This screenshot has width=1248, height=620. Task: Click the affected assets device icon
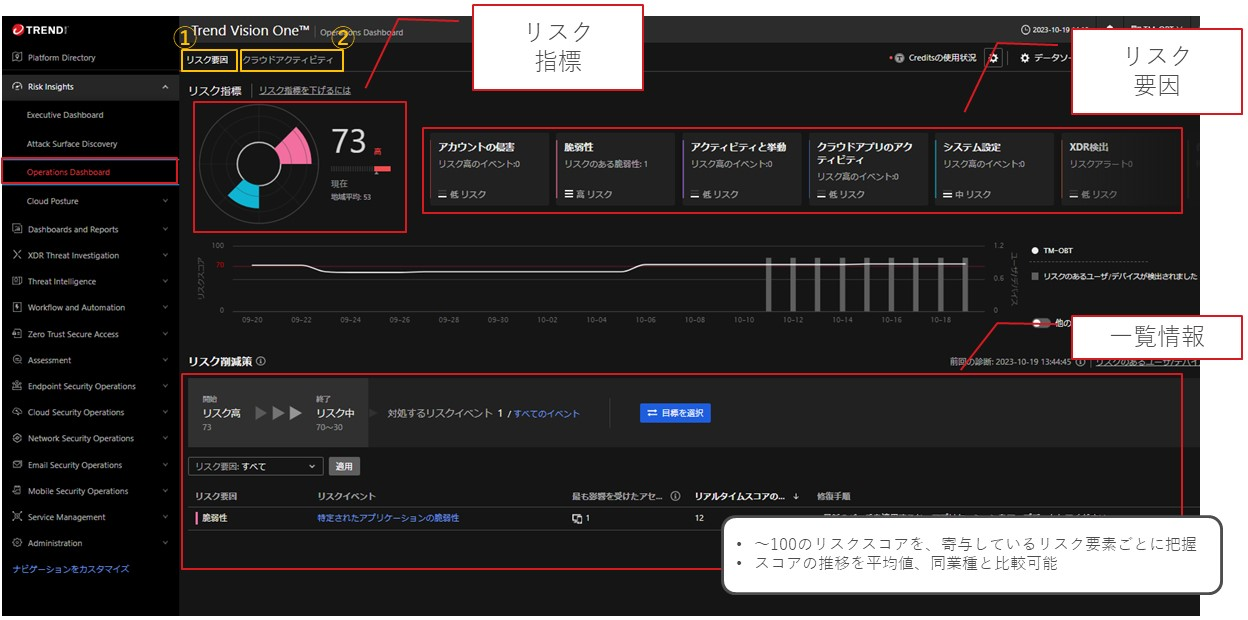tap(577, 518)
